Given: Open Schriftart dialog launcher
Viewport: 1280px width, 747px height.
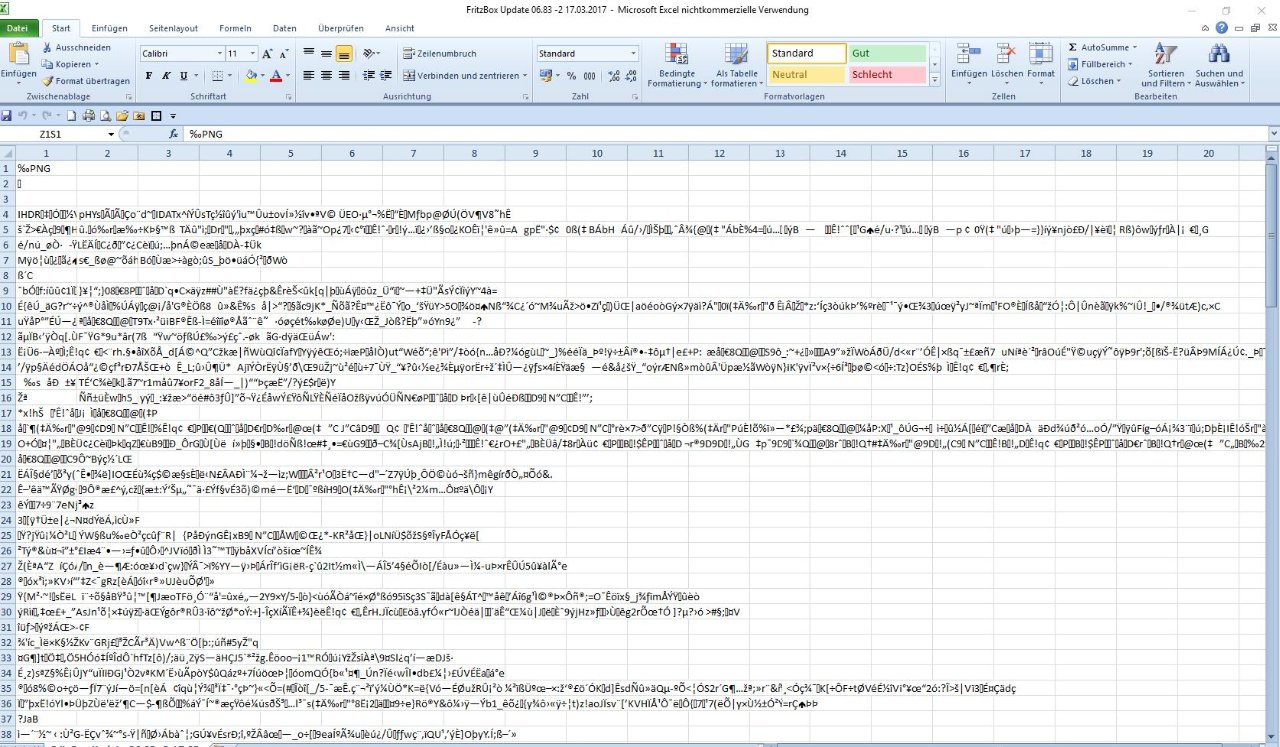Looking at the screenshot, I should point(288,97).
